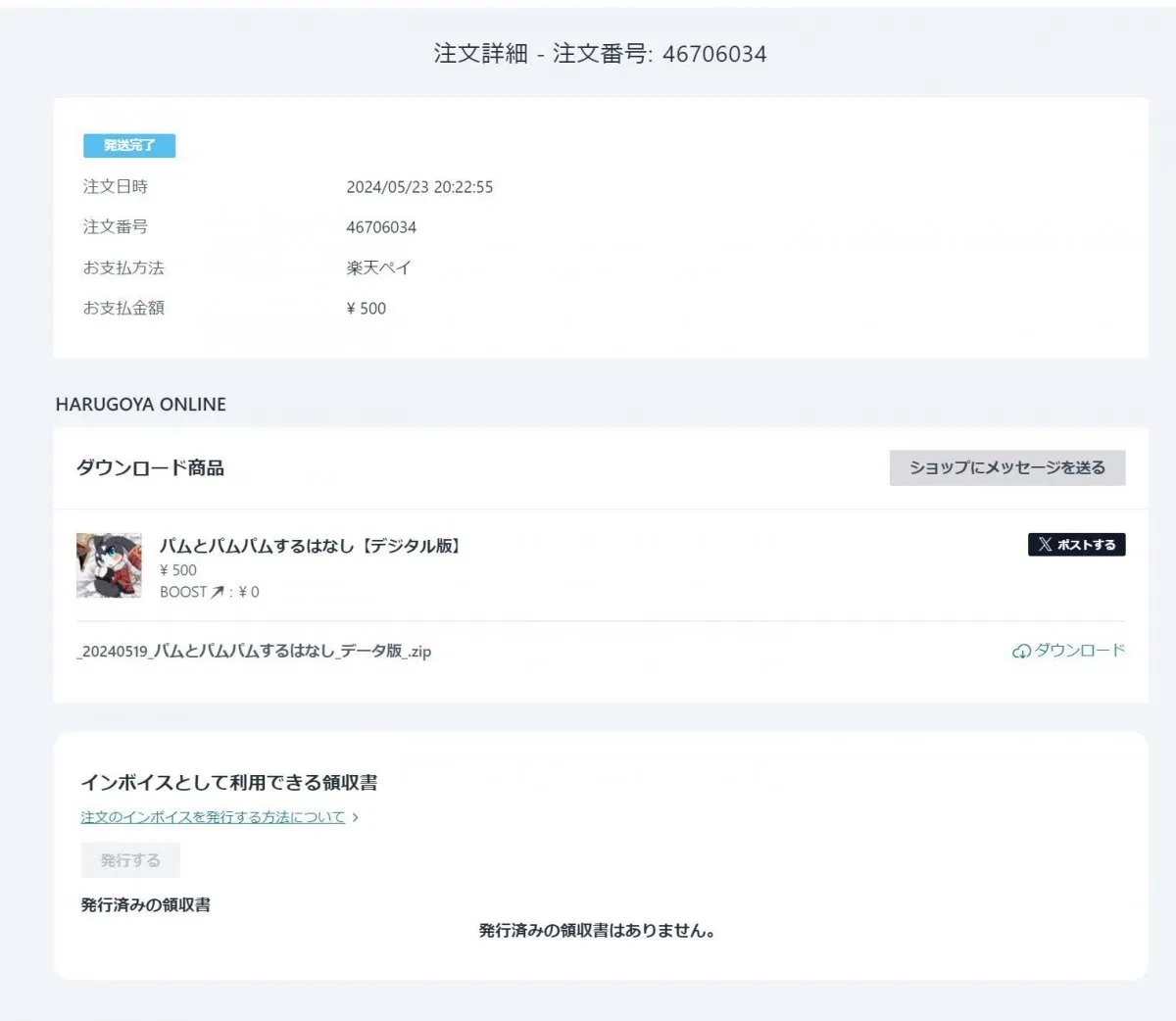Click the product price ¥ 500 under title

[x=178, y=570]
